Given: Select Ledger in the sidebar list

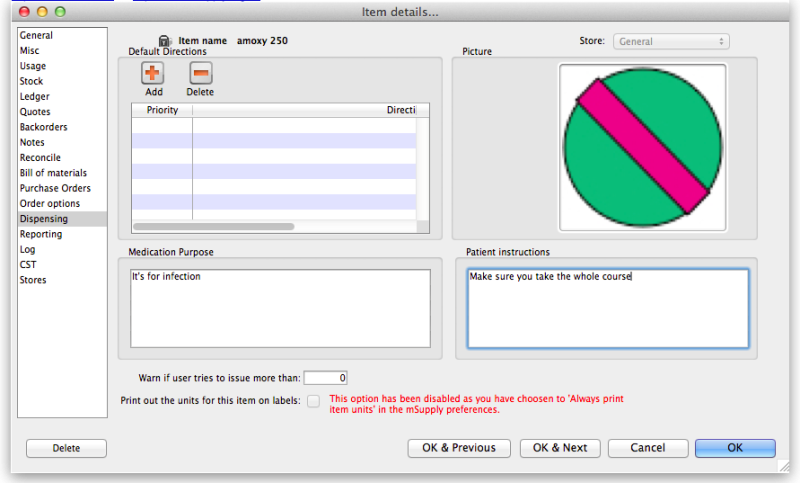Looking at the screenshot, I should [x=35, y=97].
